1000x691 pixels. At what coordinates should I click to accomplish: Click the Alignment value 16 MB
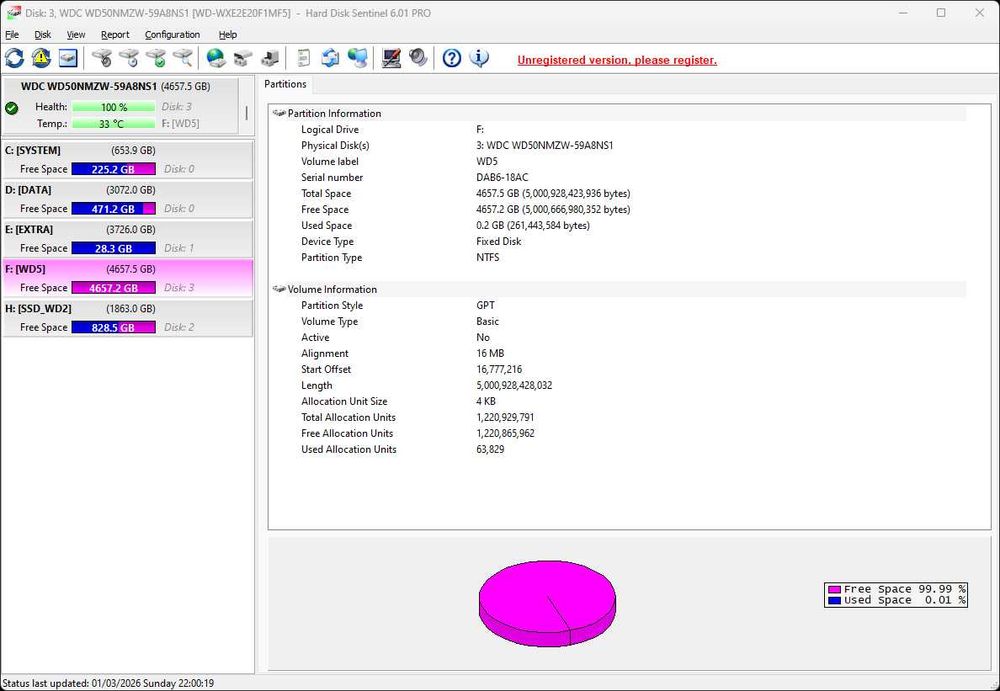point(490,353)
